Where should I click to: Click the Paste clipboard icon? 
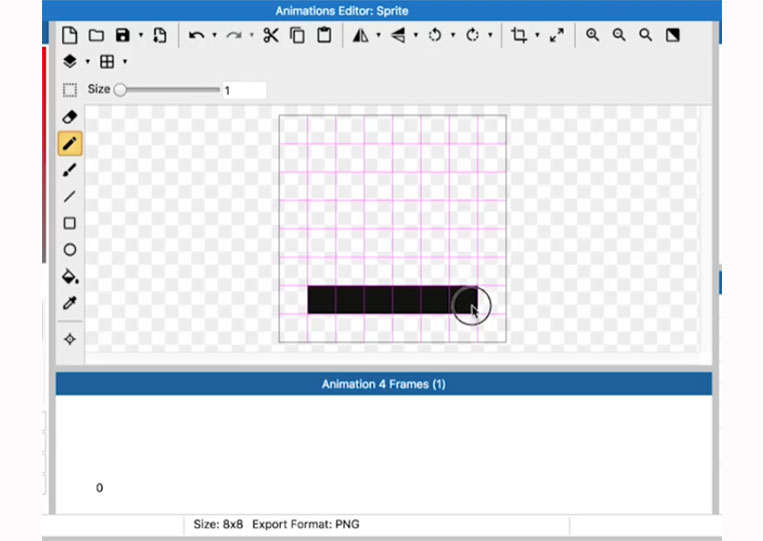[x=324, y=35]
